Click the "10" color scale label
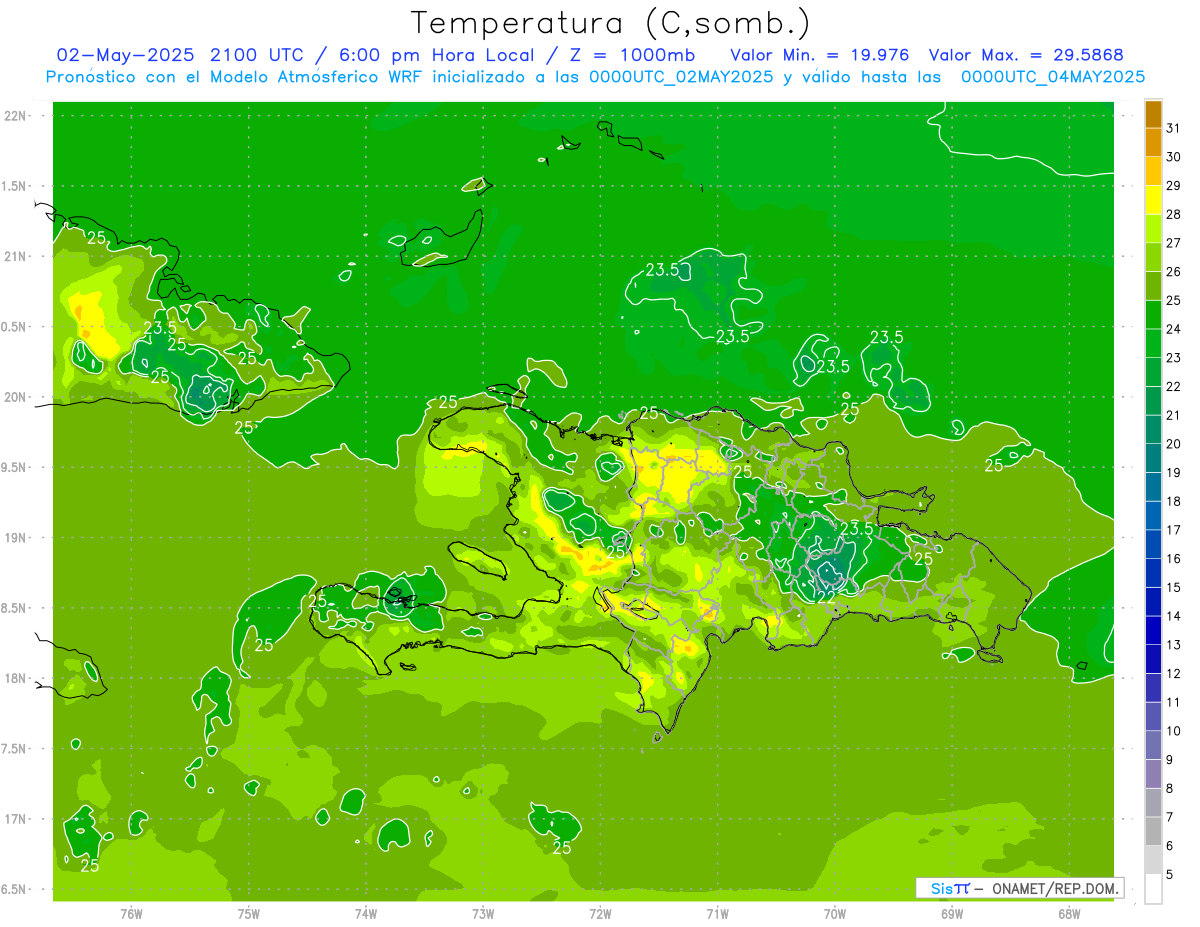This screenshot has width=1200, height=927. click(1174, 731)
